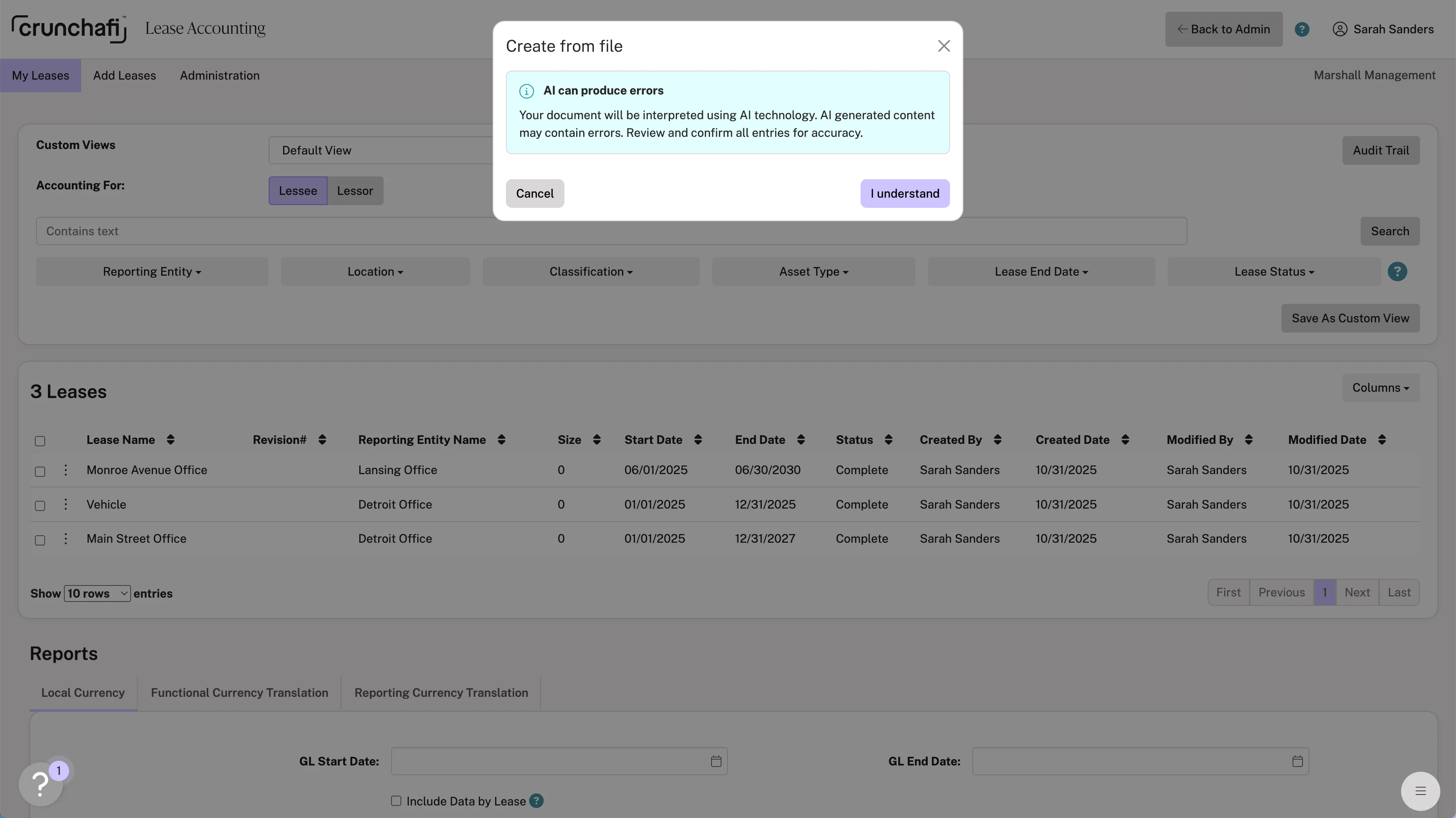The image size is (1456, 818).
Task: Open row actions menu for Vehicle lease
Action: point(66,504)
